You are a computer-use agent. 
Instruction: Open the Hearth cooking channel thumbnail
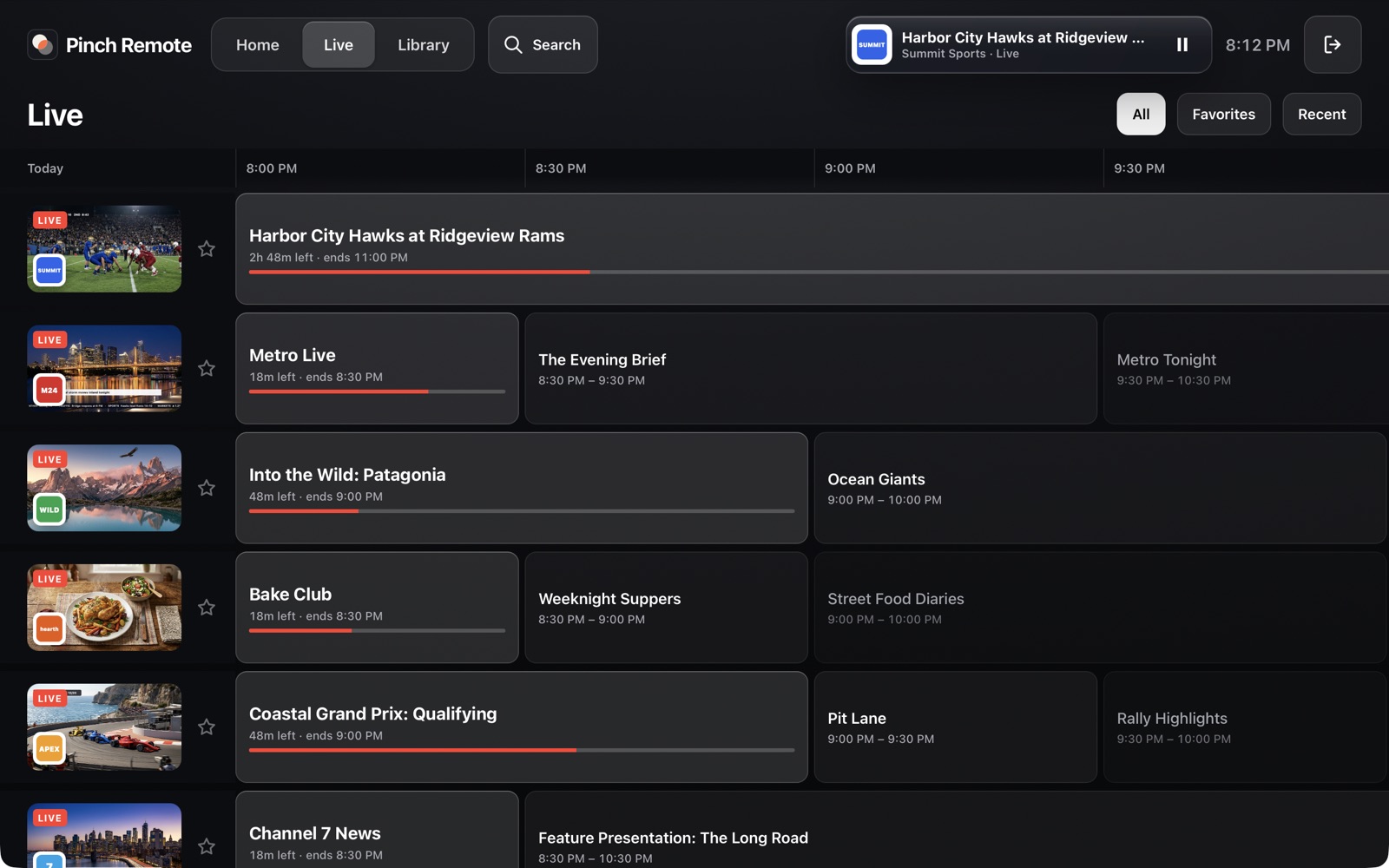[104, 608]
